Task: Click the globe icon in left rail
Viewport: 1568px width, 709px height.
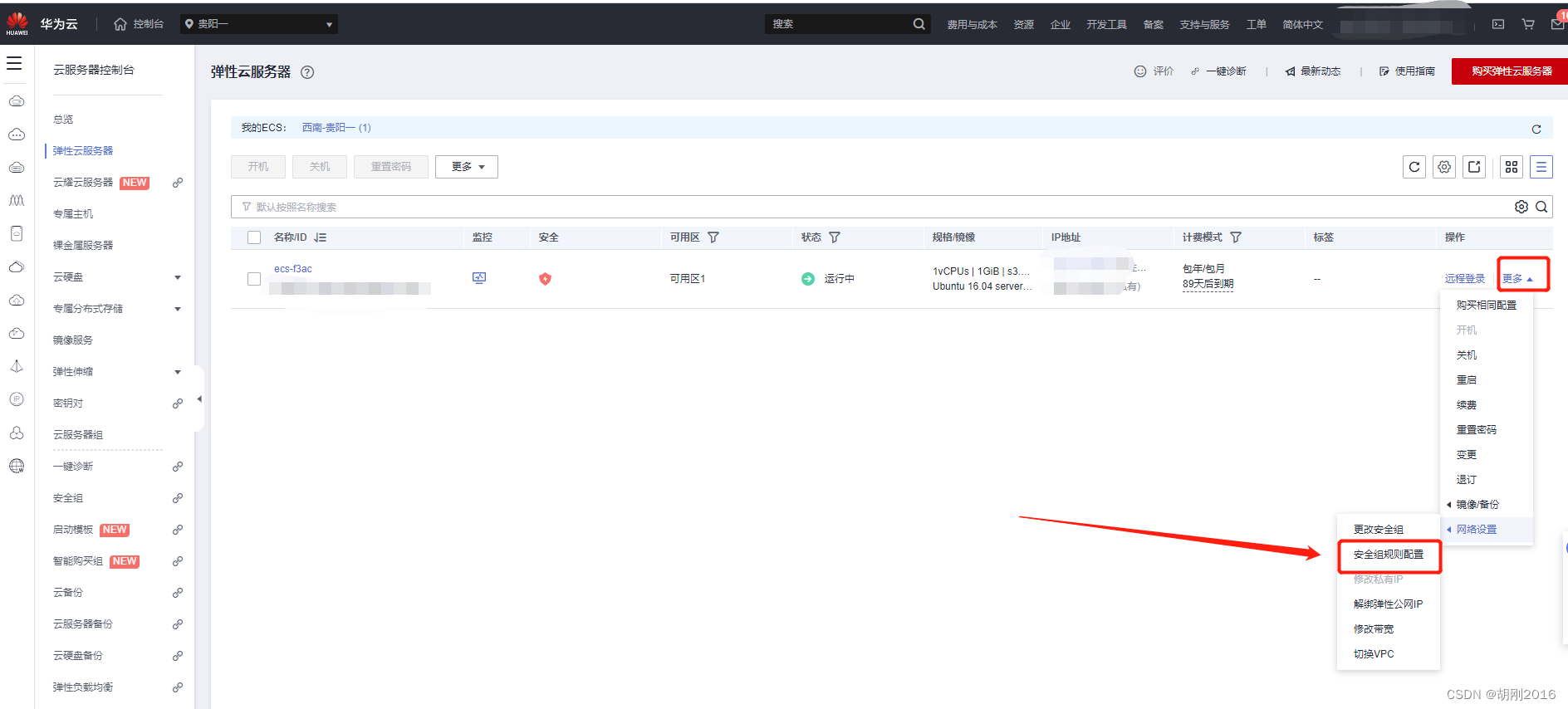Action: pos(17,466)
